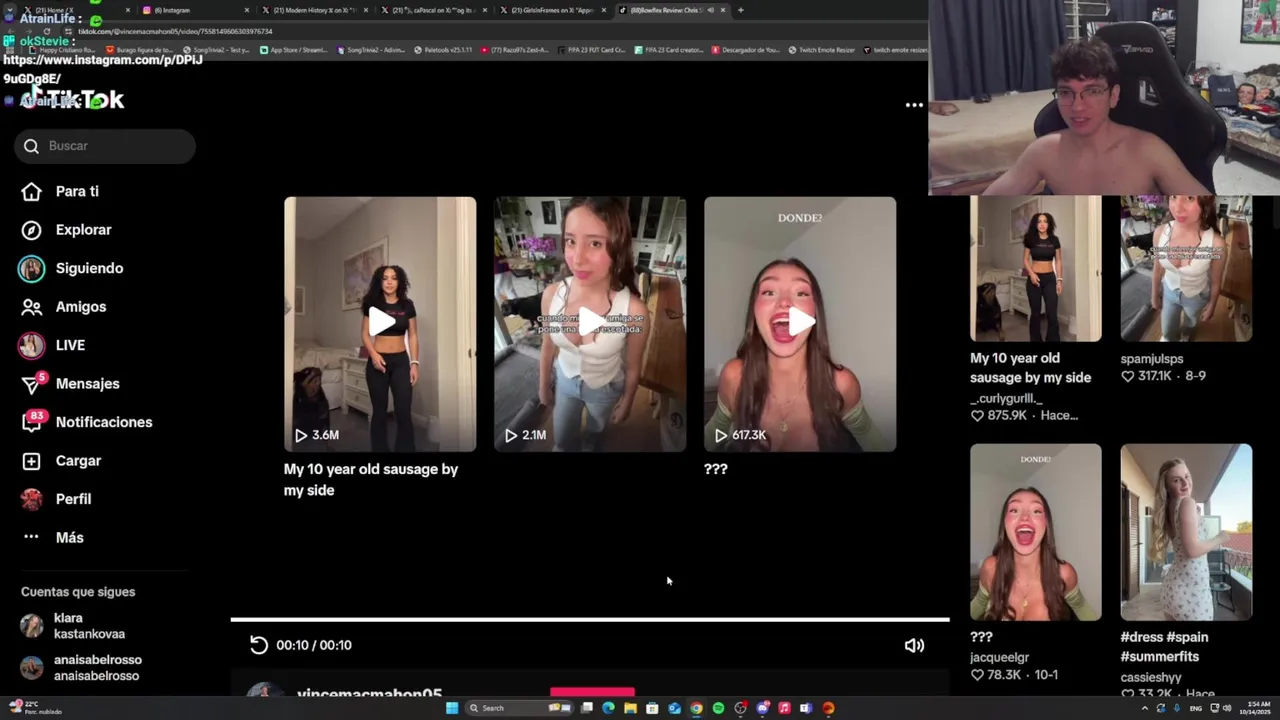Viewport: 1280px width, 720px height.
Task: Open Microsoft Teams from the taskbar
Action: [806, 708]
